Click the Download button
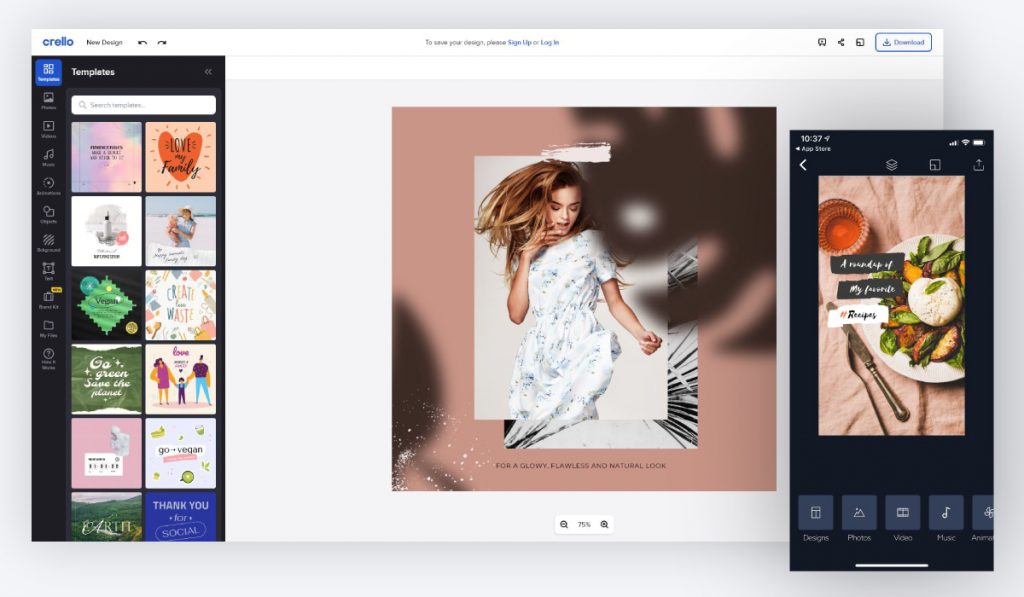Screen dimensions: 1024x597 (902, 42)
